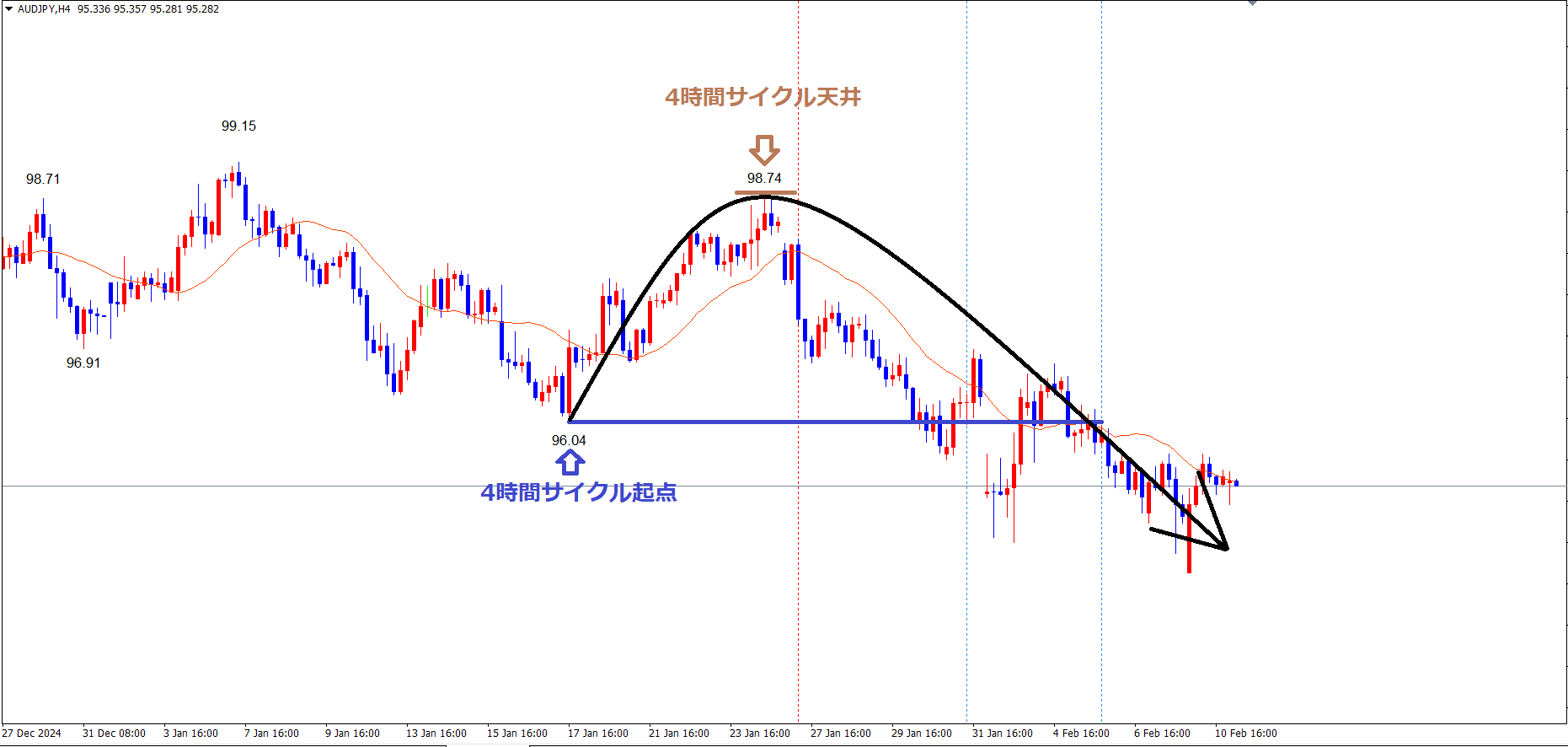
Task: Click the 98.71 price label
Action: [43, 179]
